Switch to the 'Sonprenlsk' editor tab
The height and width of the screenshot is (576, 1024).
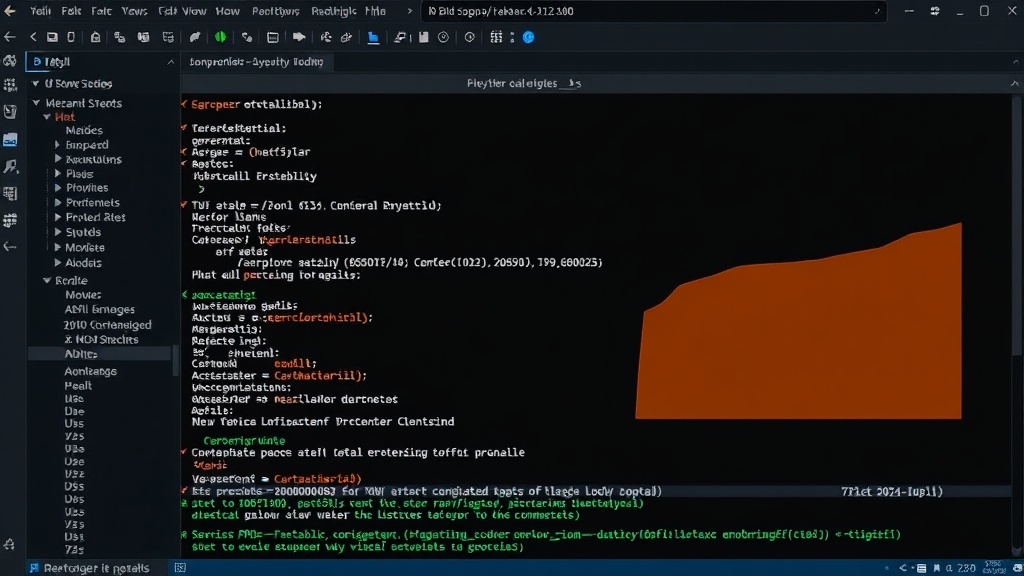pyautogui.click(x=256, y=61)
